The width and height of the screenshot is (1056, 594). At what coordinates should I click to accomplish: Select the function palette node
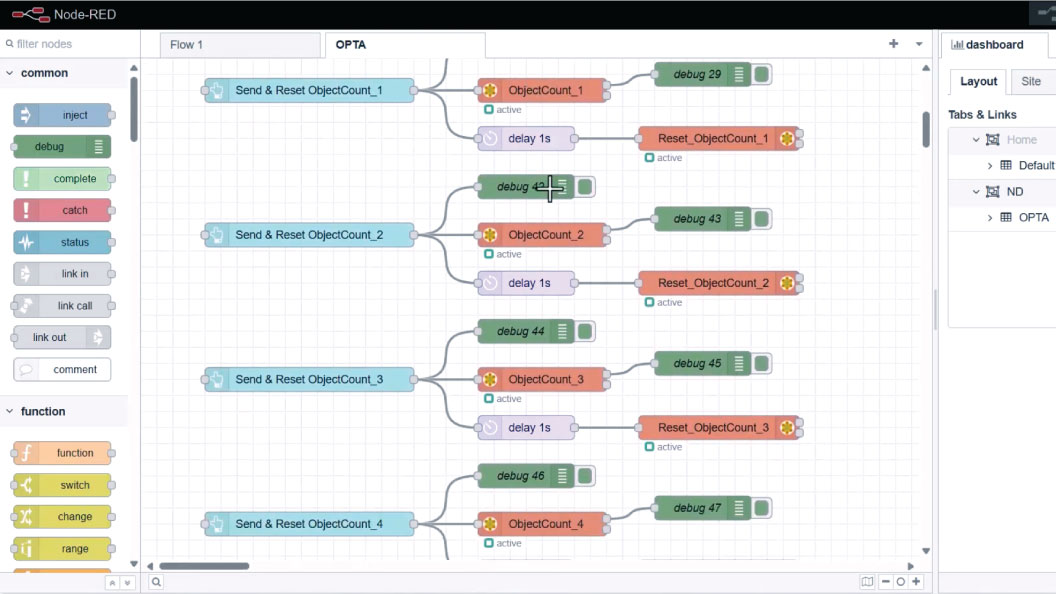point(62,453)
